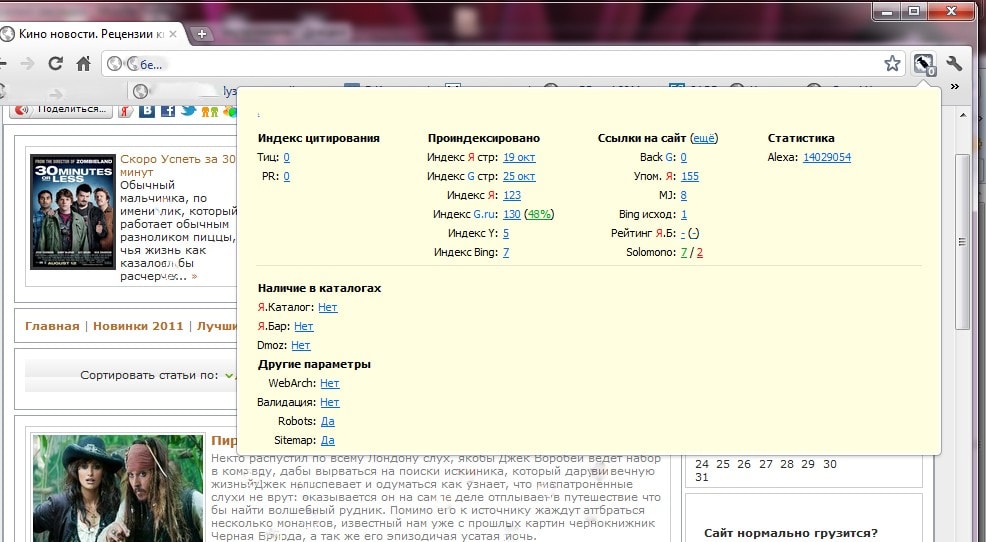
Task: Open the ещё link beside Ссылки на сайт
Action: tap(704, 139)
